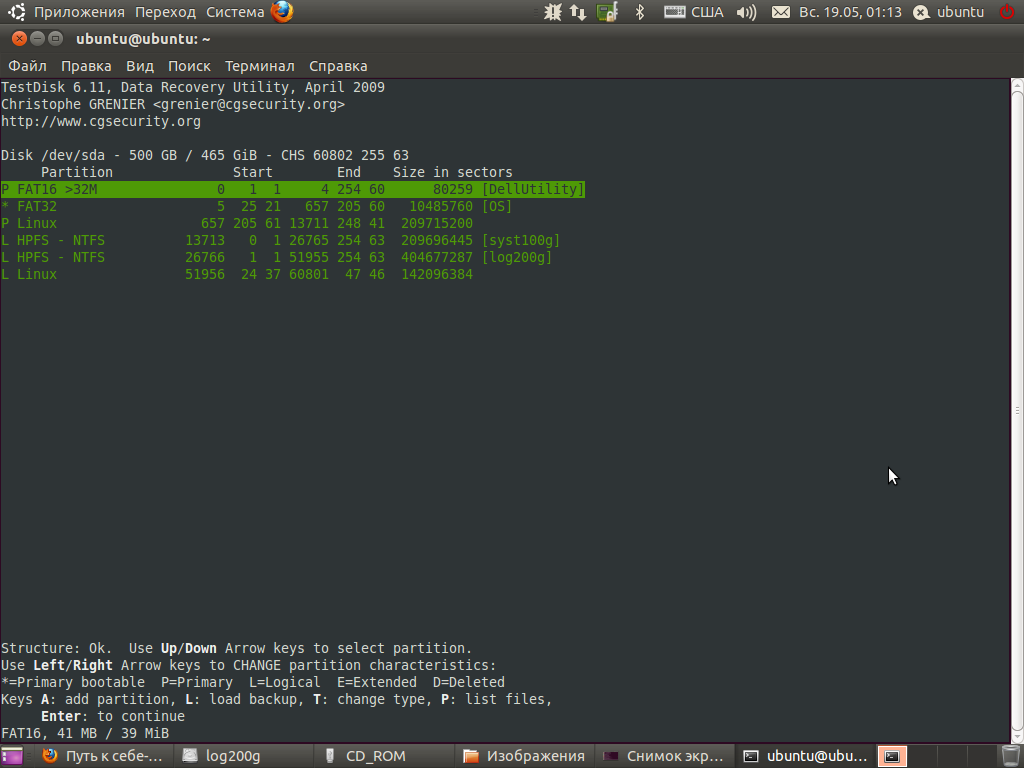Open the Файл menu
Screen dimensions: 1024x768
[x=27, y=66]
